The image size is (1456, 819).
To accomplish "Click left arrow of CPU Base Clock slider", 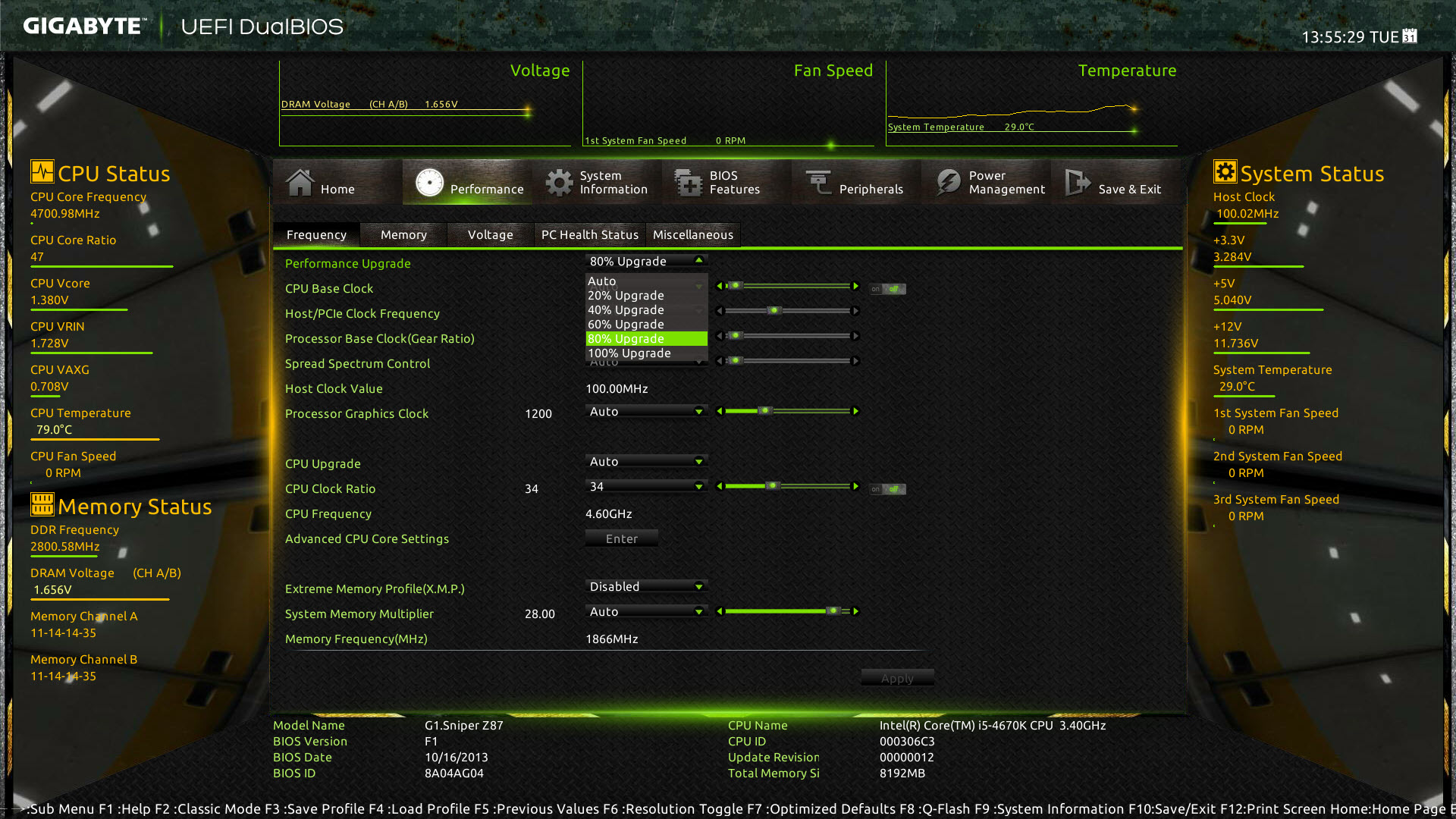I will 719,286.
